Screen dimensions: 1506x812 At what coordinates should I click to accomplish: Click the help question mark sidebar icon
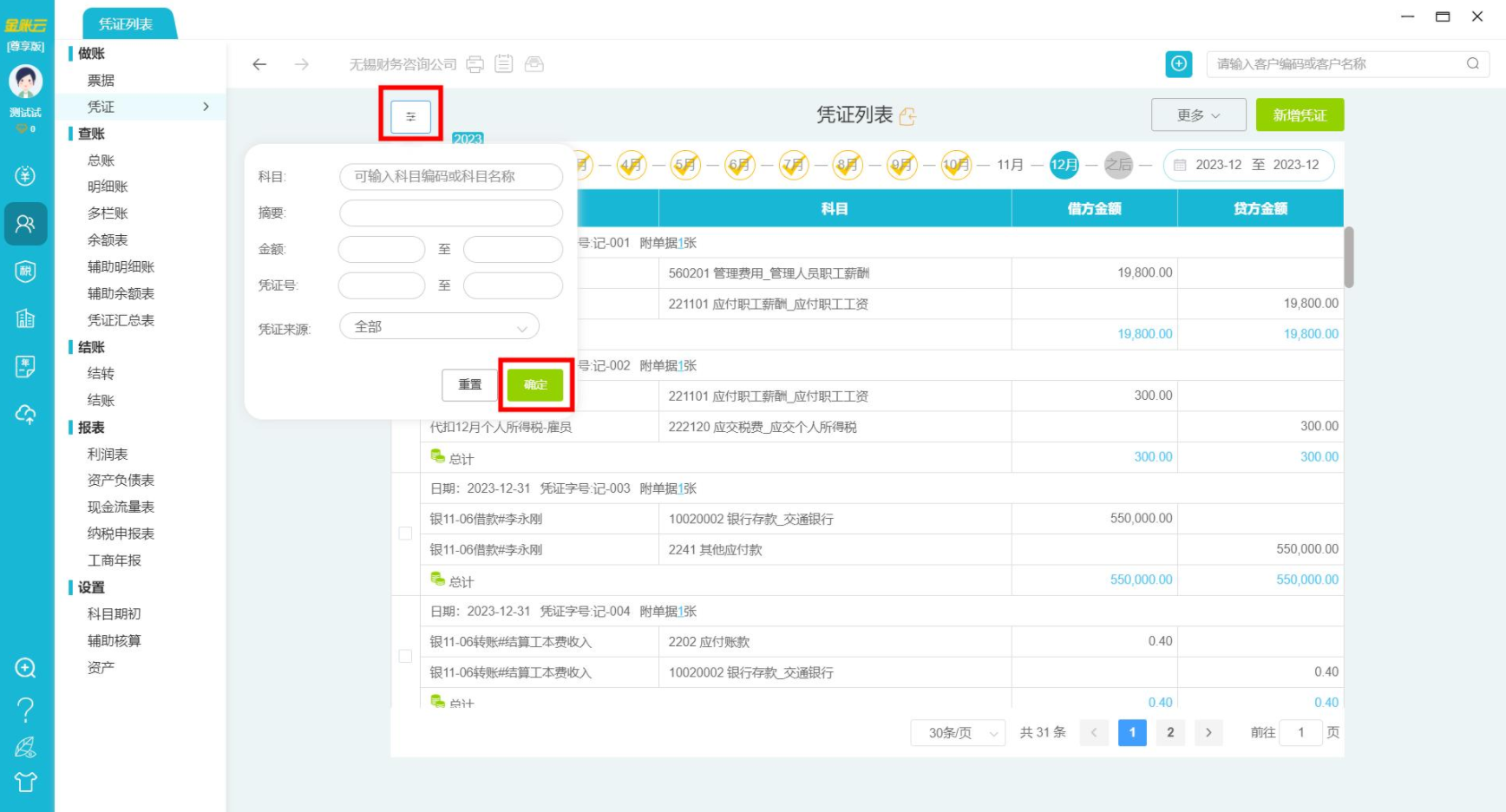pyautogui.click(x=25, y=710)
